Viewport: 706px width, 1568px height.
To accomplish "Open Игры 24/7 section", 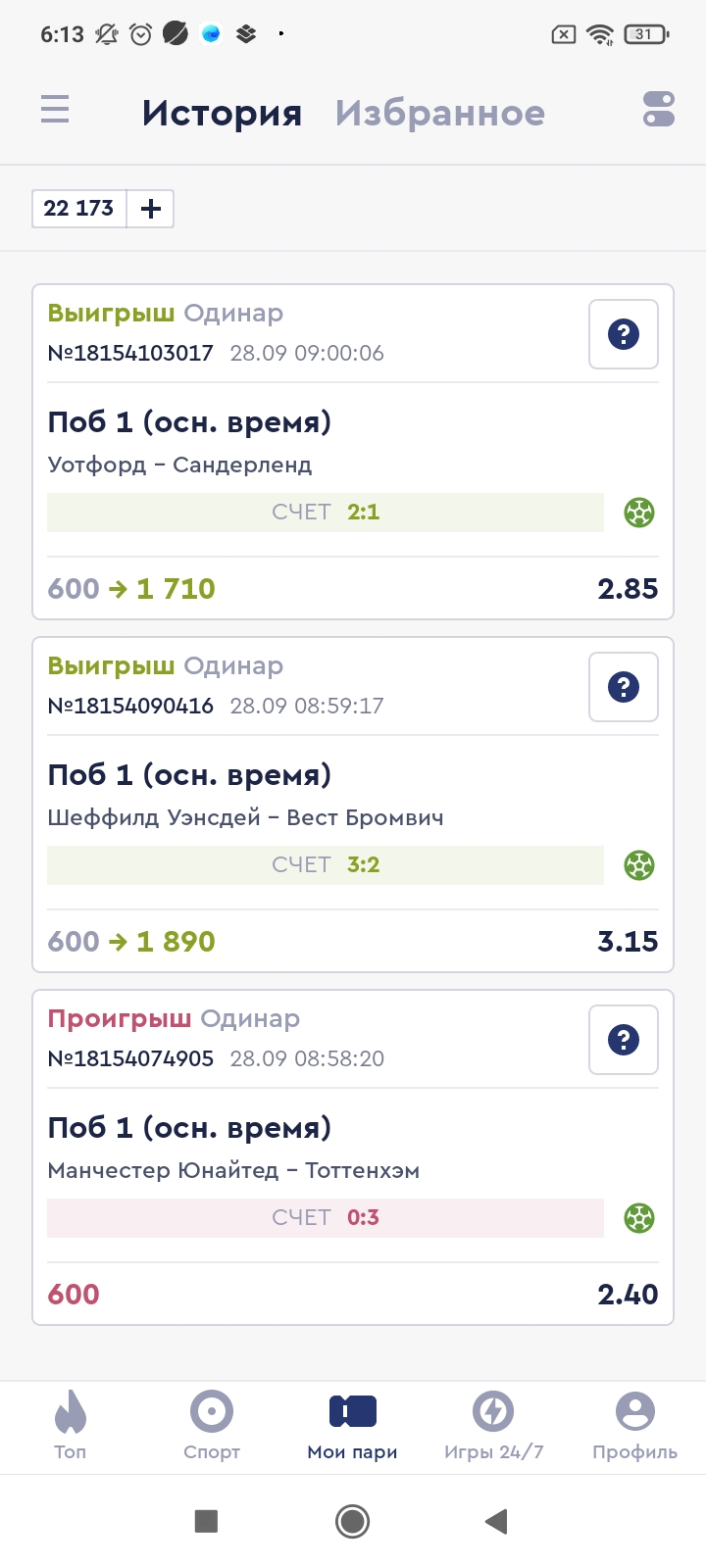I will [493, 1426].
